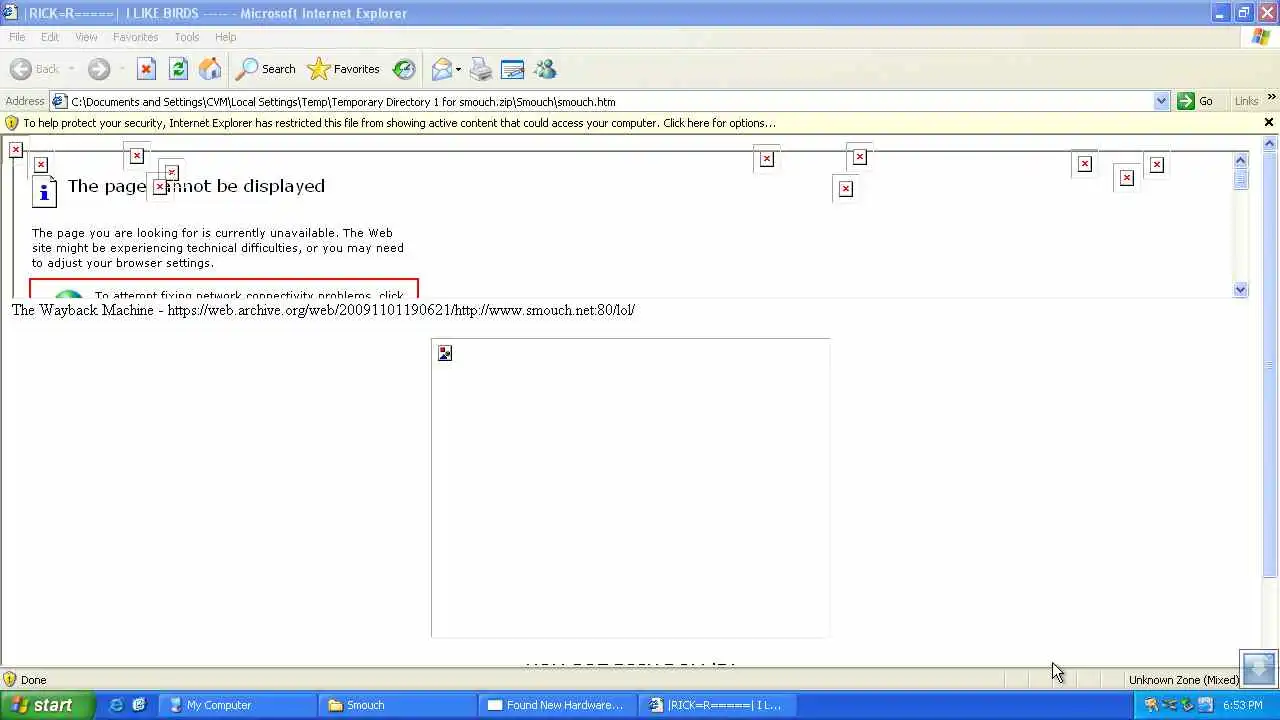Expand the address bar dropdown list
Image resolution: width=1280 pixels, height=720 pixels.
coord(1161,101)
